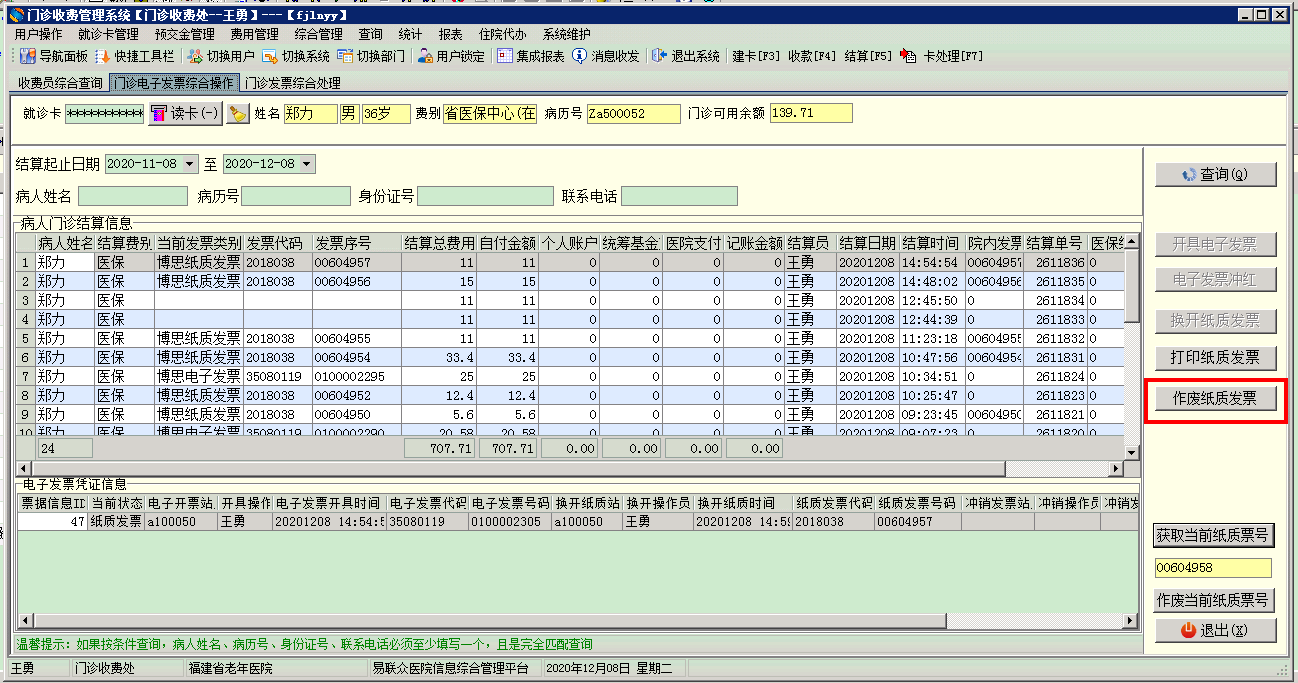Viewport: 1298px width, 683px height.
Task: Select settlement time cell 12:45:50
Action: pos(930,300)
